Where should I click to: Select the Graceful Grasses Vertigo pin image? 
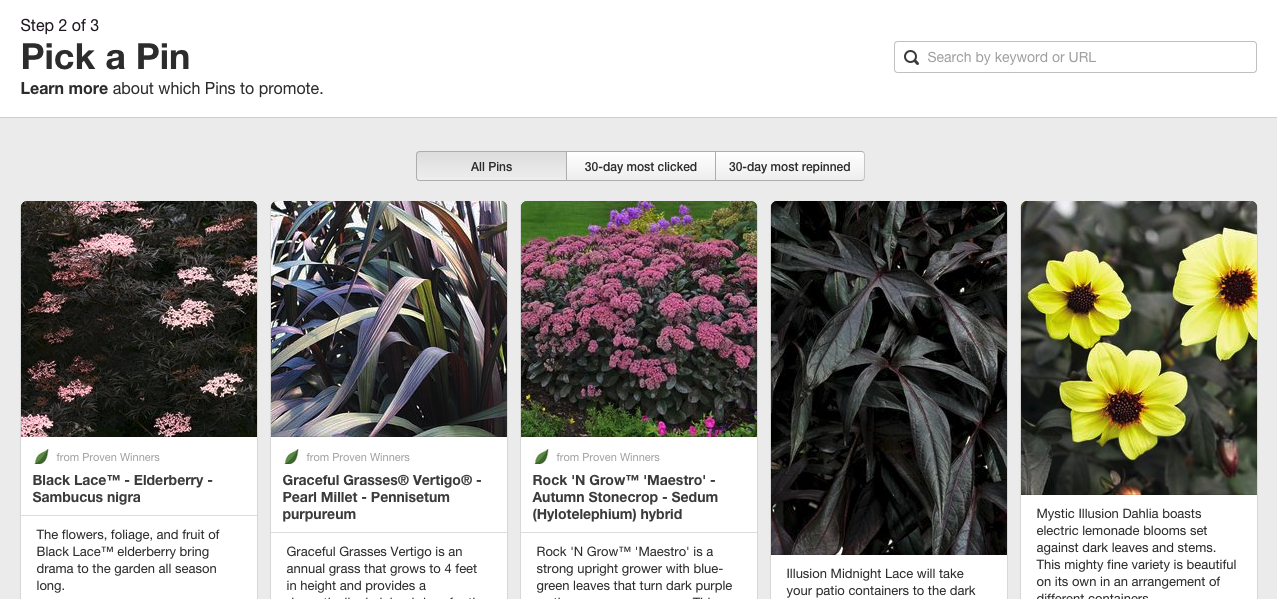(x=389, y=319)
